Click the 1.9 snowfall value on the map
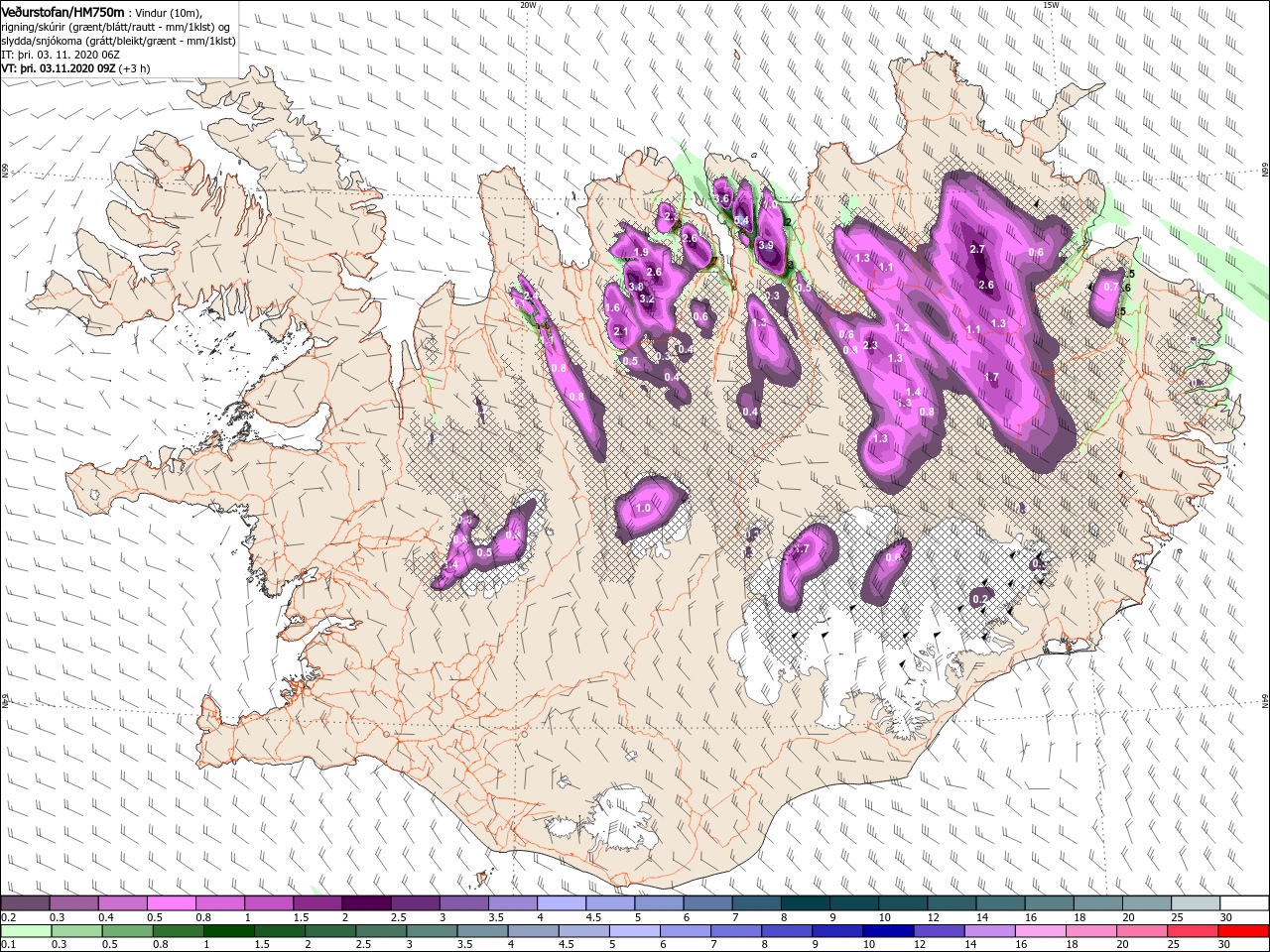The width and height of the screenshot is (1270, 952). click(641, 253)
